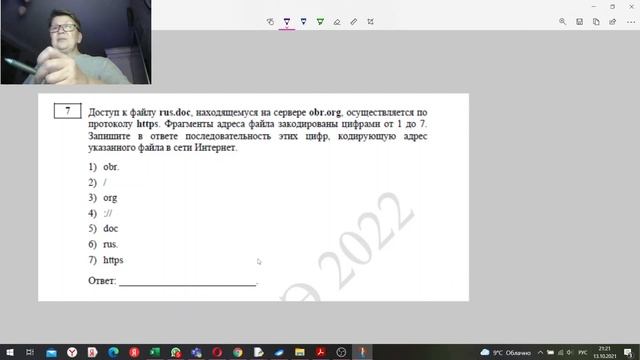Click the task number 7 box
The image size is (640, 360).
[x=68, y=111]
